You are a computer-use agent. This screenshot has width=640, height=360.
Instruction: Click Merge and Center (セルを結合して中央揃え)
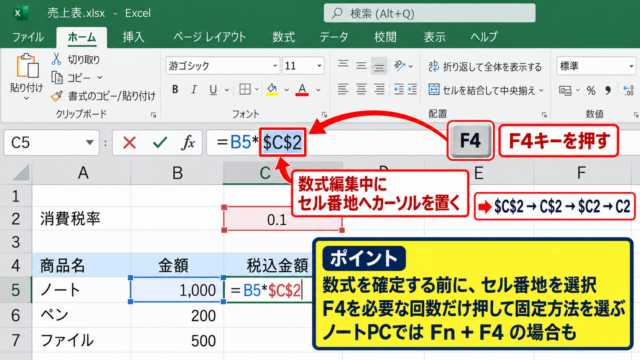pos(482,90)
